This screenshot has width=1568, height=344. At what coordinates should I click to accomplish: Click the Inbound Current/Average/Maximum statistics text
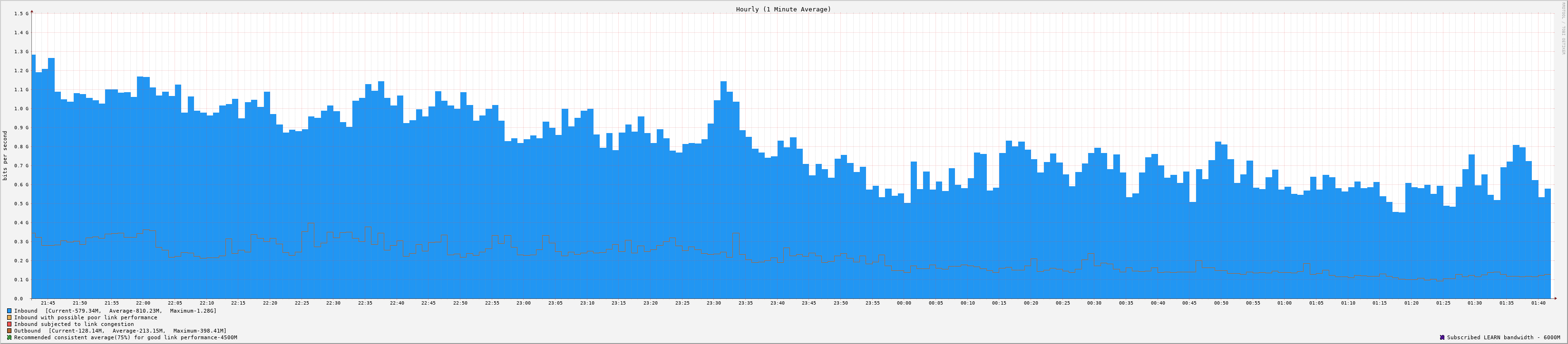click(x=131, y=311)
